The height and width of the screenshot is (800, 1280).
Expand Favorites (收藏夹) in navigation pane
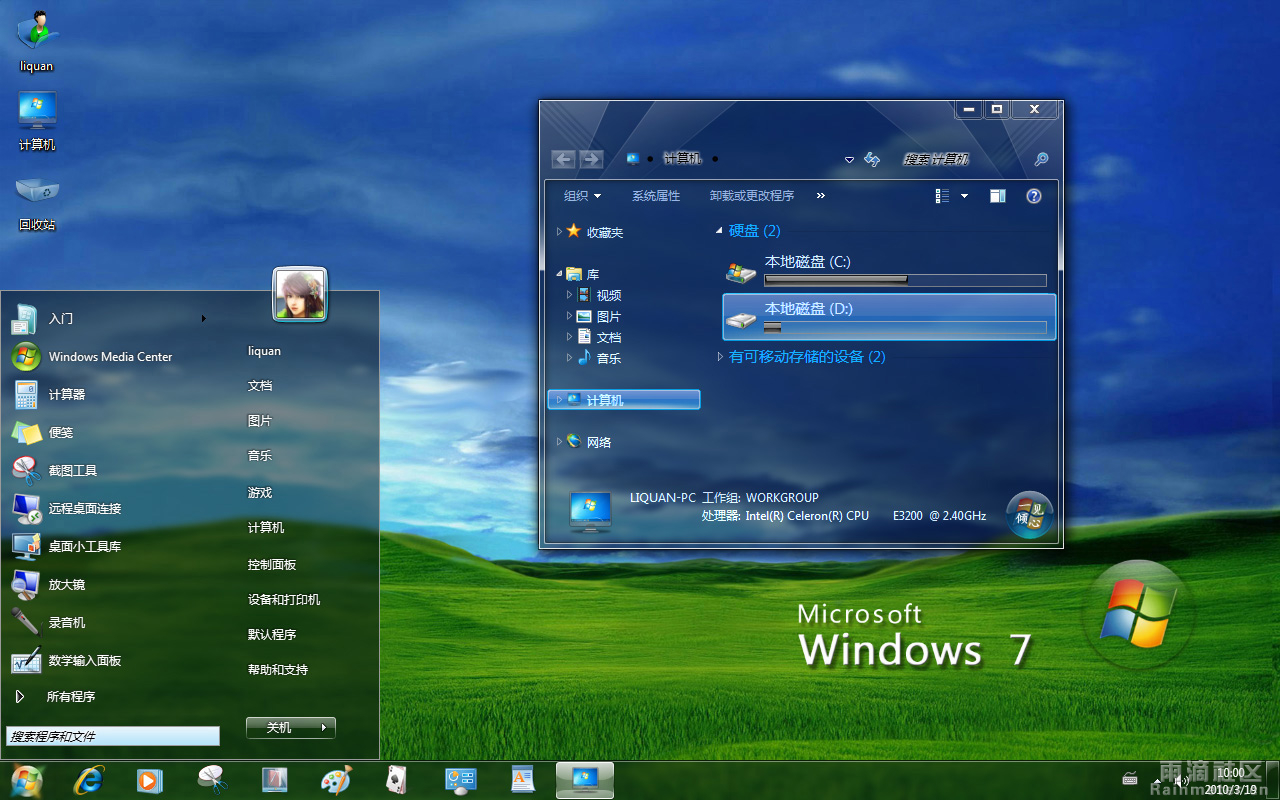pyautogui.click(x=559, y=231)
